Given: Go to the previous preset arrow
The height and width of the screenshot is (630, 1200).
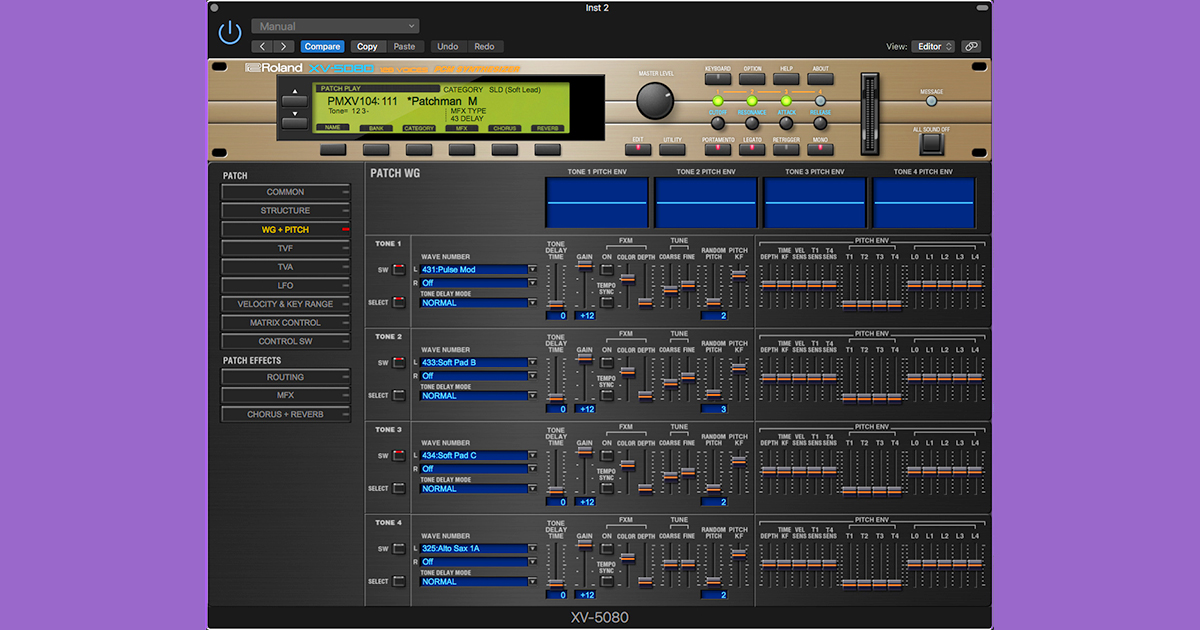Looking at the screenshot, I should [263, 46].
